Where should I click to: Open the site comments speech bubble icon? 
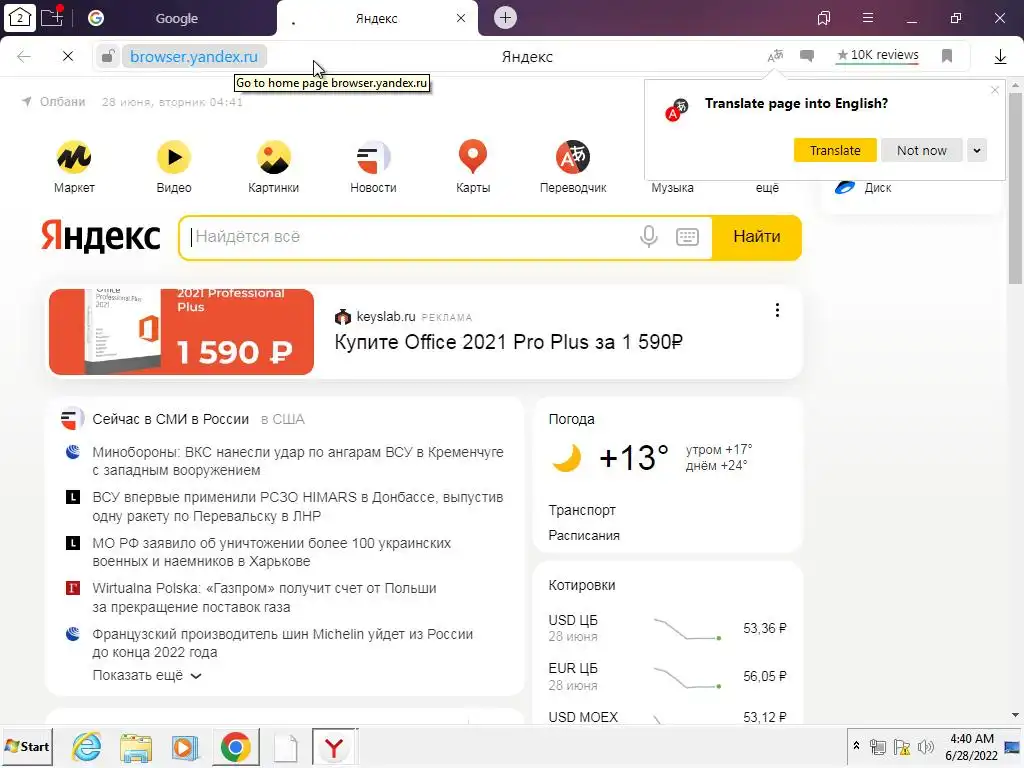807,56
